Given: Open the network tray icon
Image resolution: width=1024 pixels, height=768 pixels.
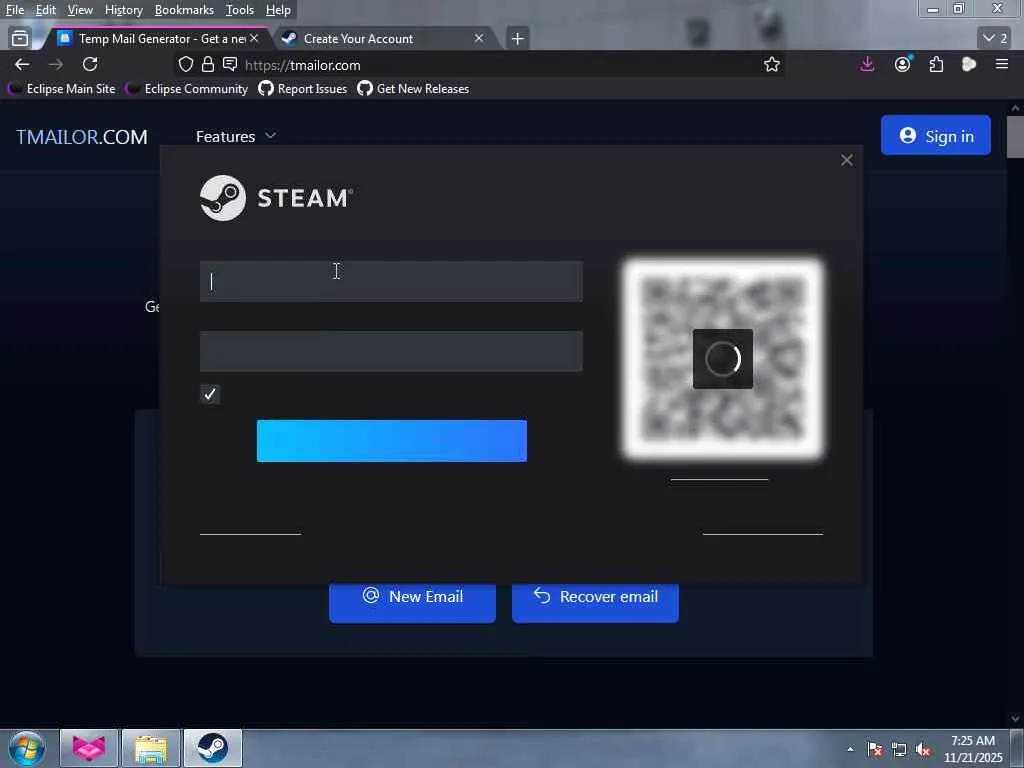Looking at the screenshot, I should [x=899, y=750].
